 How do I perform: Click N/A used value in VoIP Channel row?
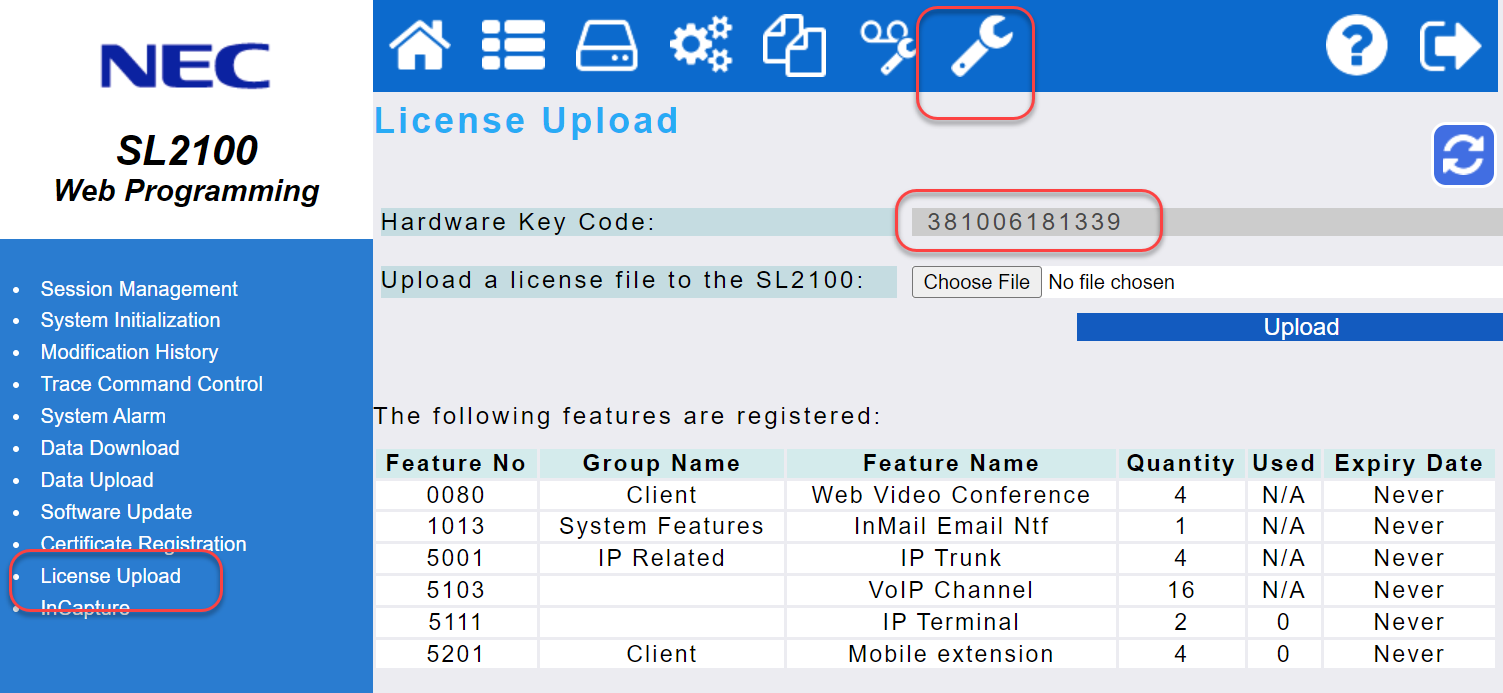[x=1283, y=590]
